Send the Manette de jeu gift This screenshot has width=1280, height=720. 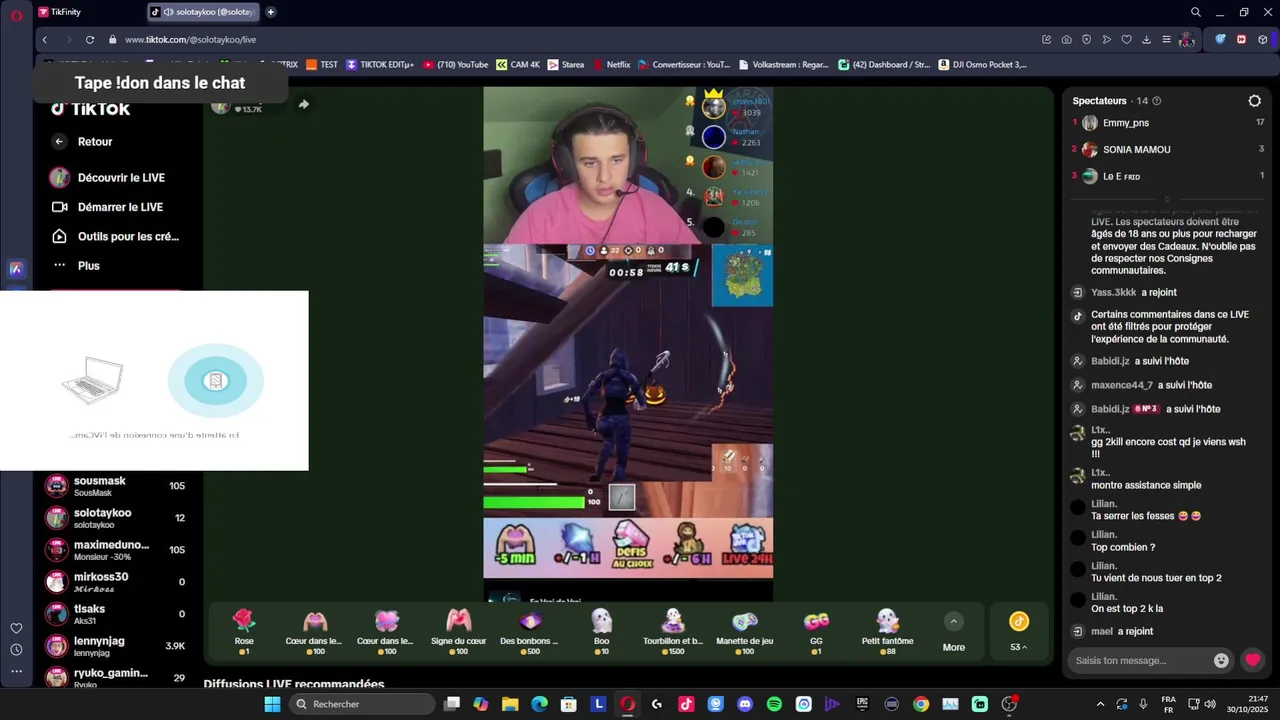click(745, 631)
